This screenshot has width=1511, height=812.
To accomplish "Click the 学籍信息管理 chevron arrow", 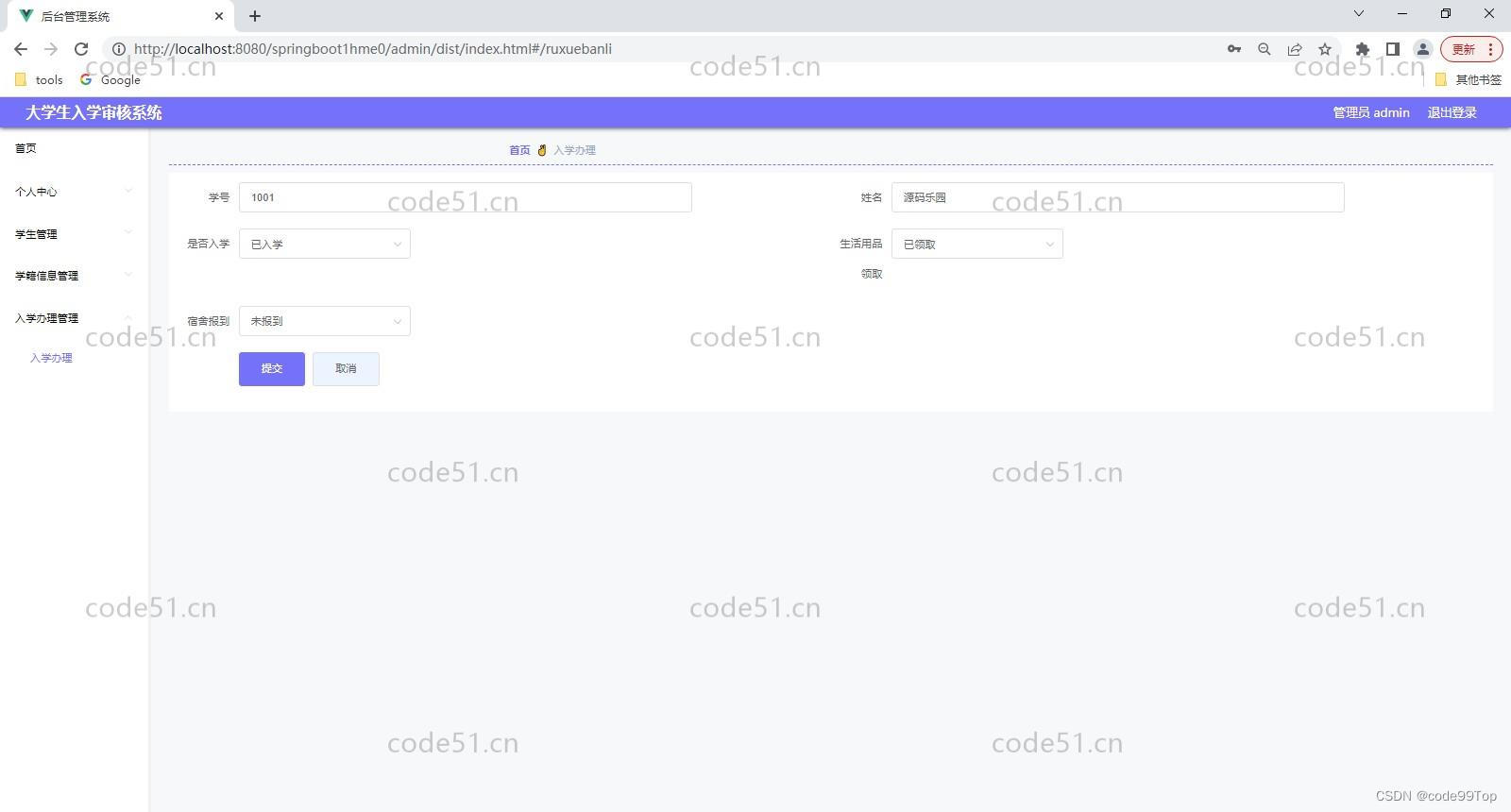I will 128,275.
